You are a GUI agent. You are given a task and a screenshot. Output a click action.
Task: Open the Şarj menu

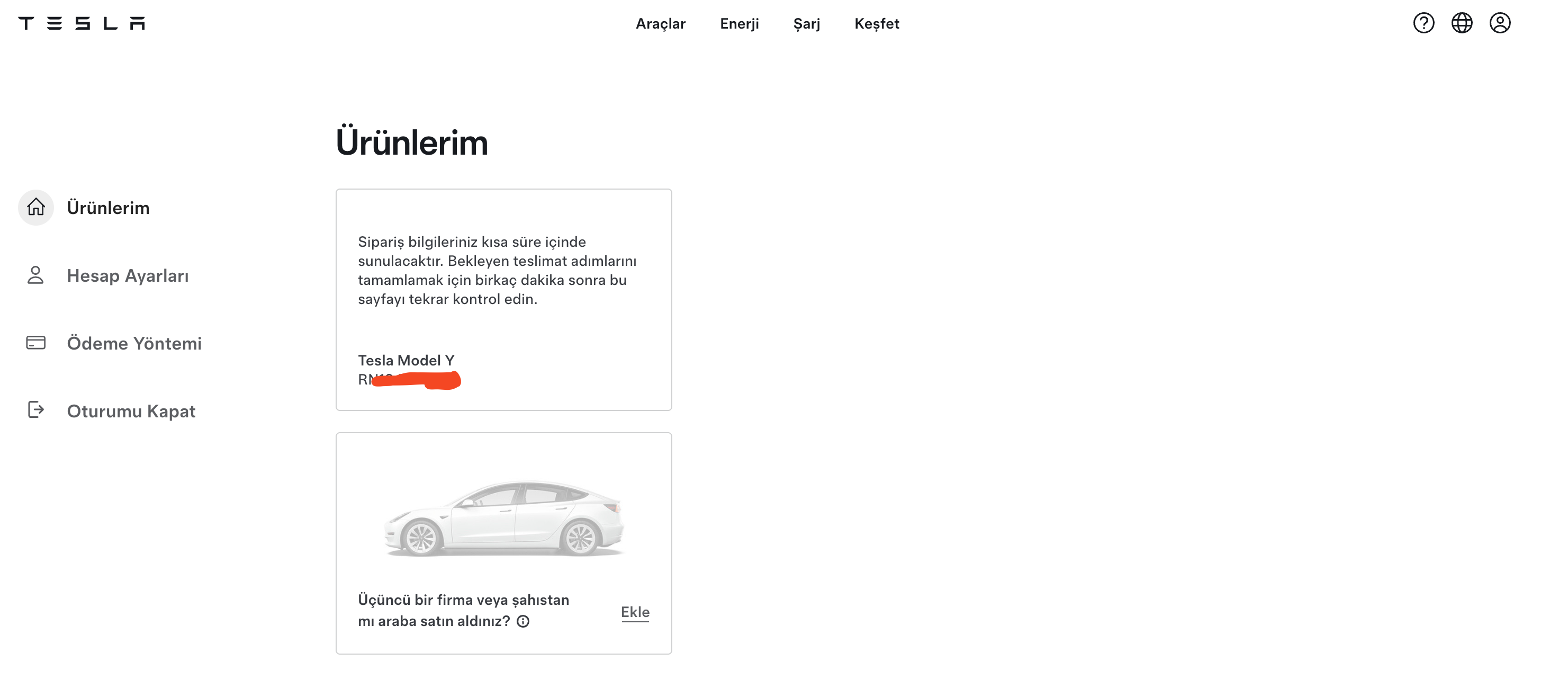pyautogui.click(x=806, y=23)
